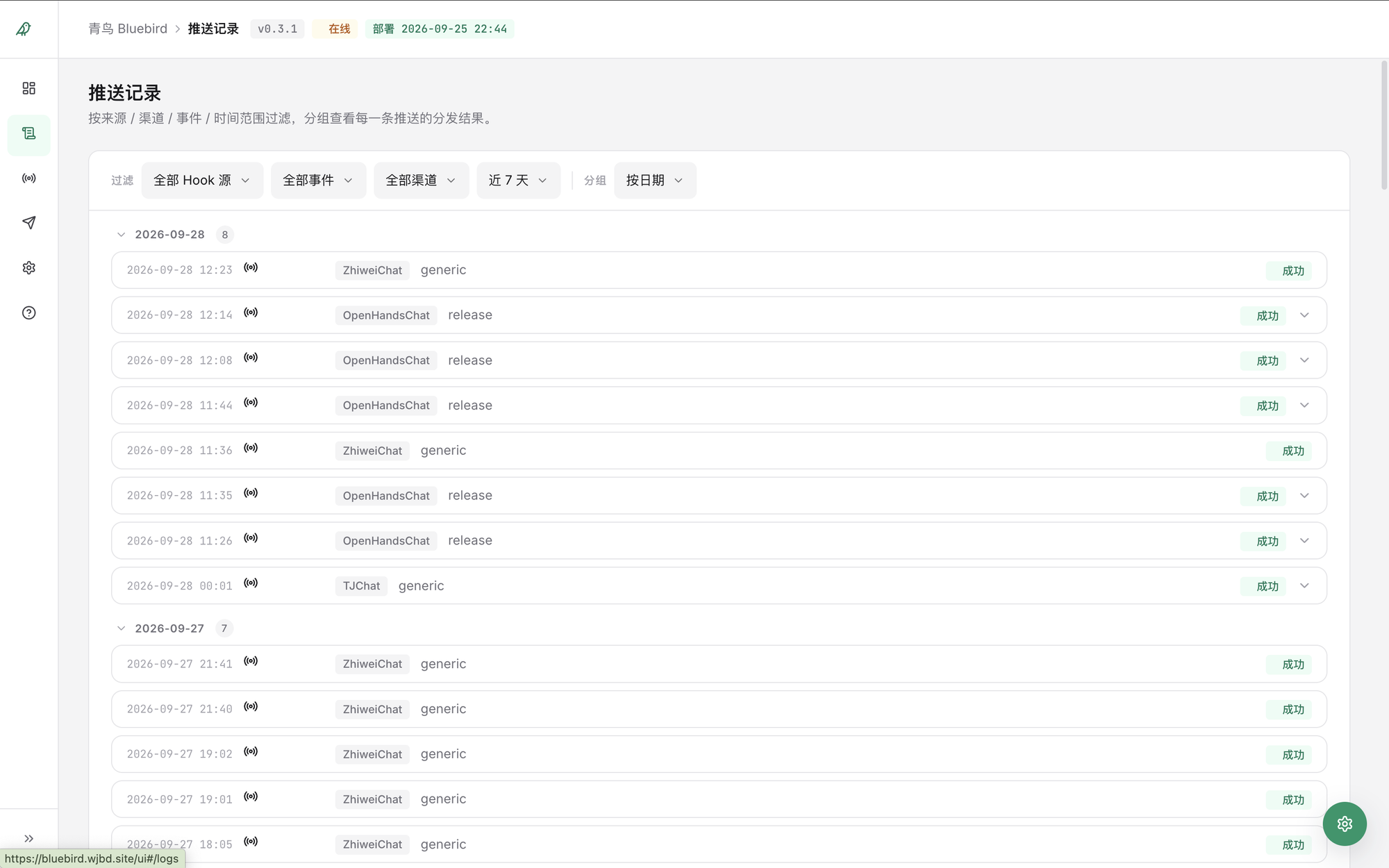
Task: Open the 按日期 grouping dropdown
Action: pyautogui.click(x=655, y=181)
